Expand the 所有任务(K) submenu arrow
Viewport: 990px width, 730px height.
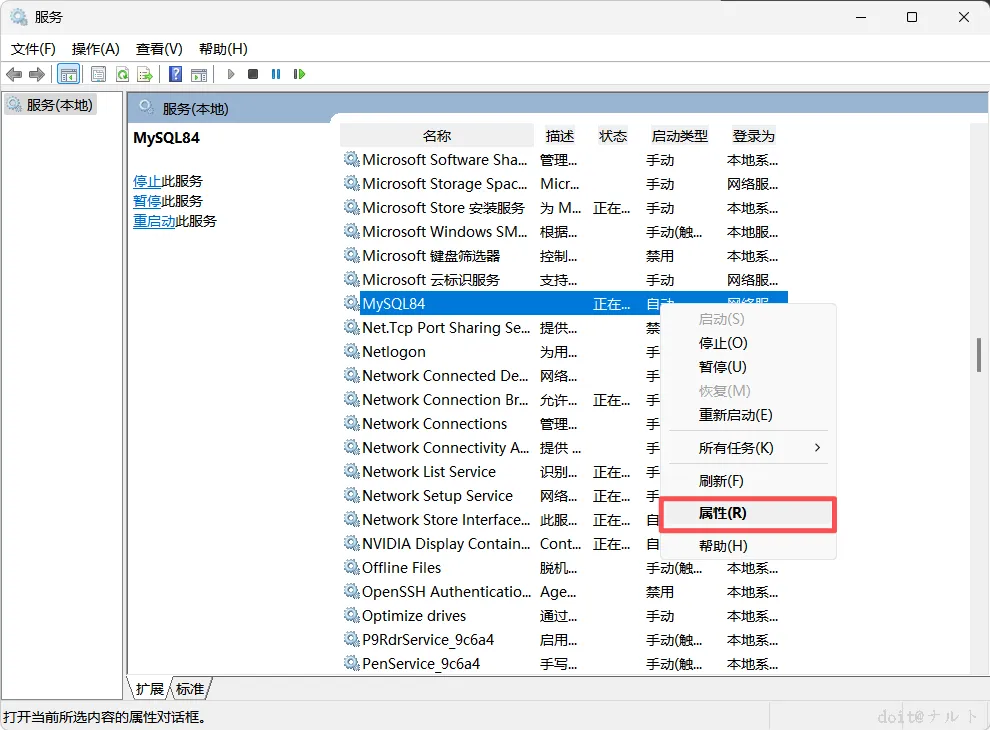tap(817, 448)
